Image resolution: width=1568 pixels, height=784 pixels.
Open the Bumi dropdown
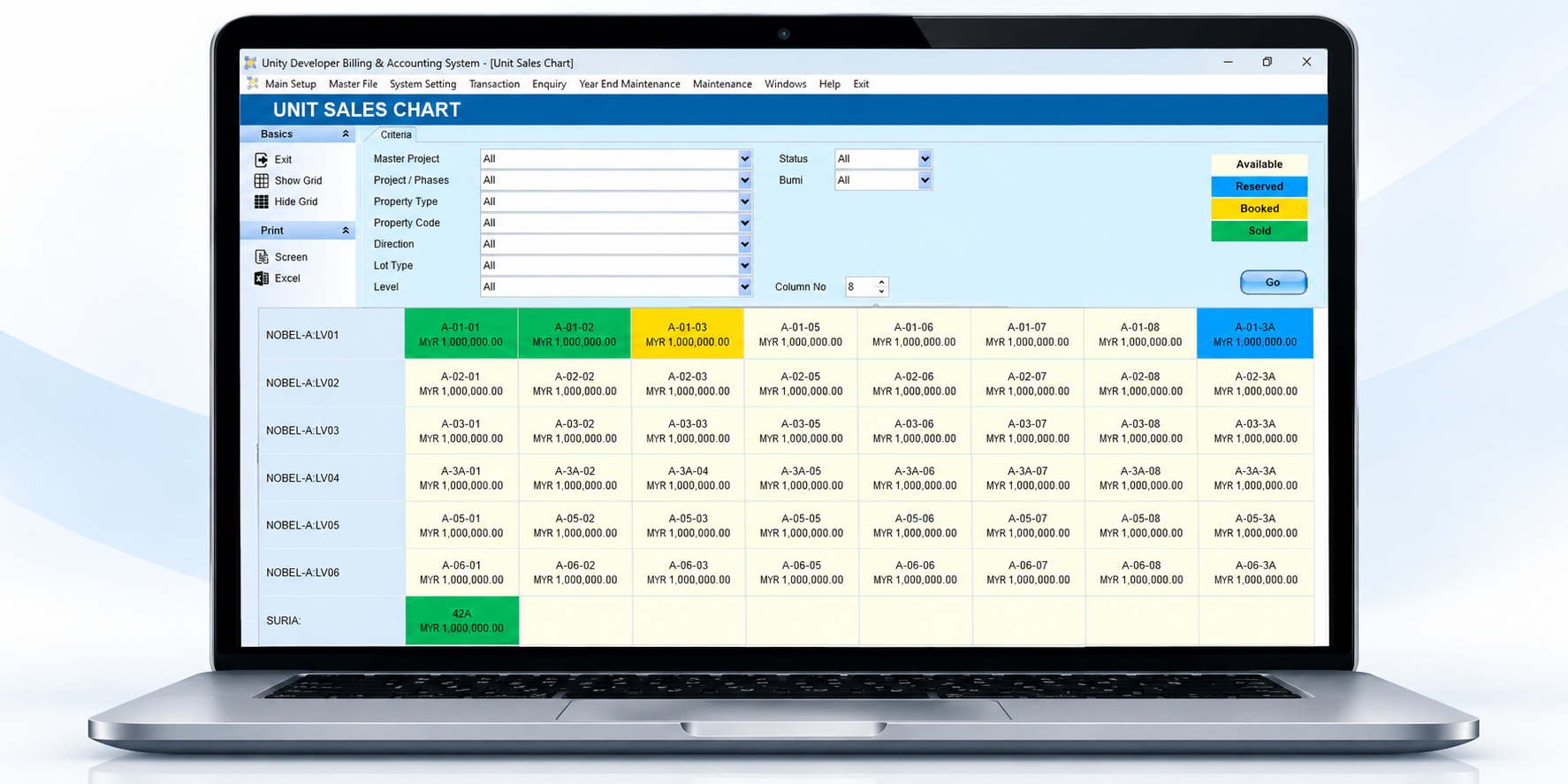click(925, 180)
